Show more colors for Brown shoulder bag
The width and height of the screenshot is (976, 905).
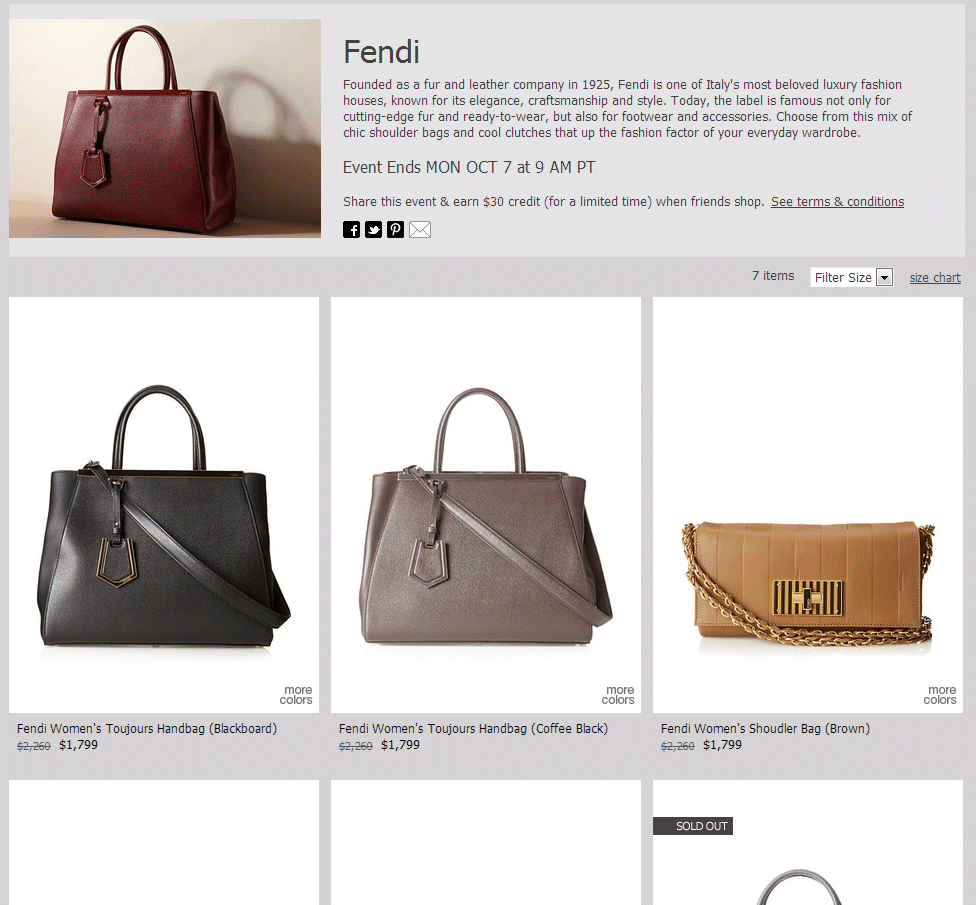tap(940, 695)
